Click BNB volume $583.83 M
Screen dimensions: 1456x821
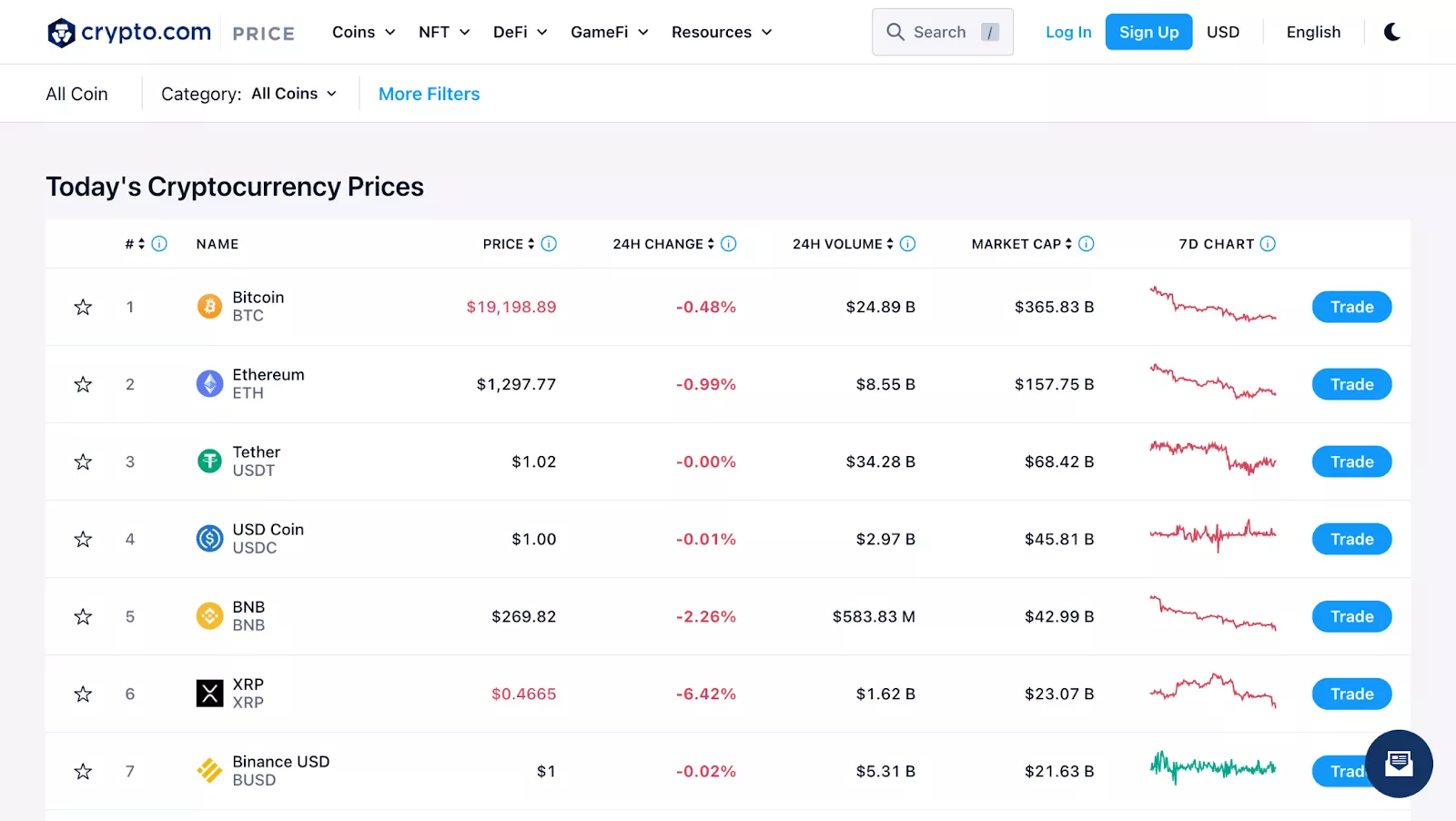[874, 616]
